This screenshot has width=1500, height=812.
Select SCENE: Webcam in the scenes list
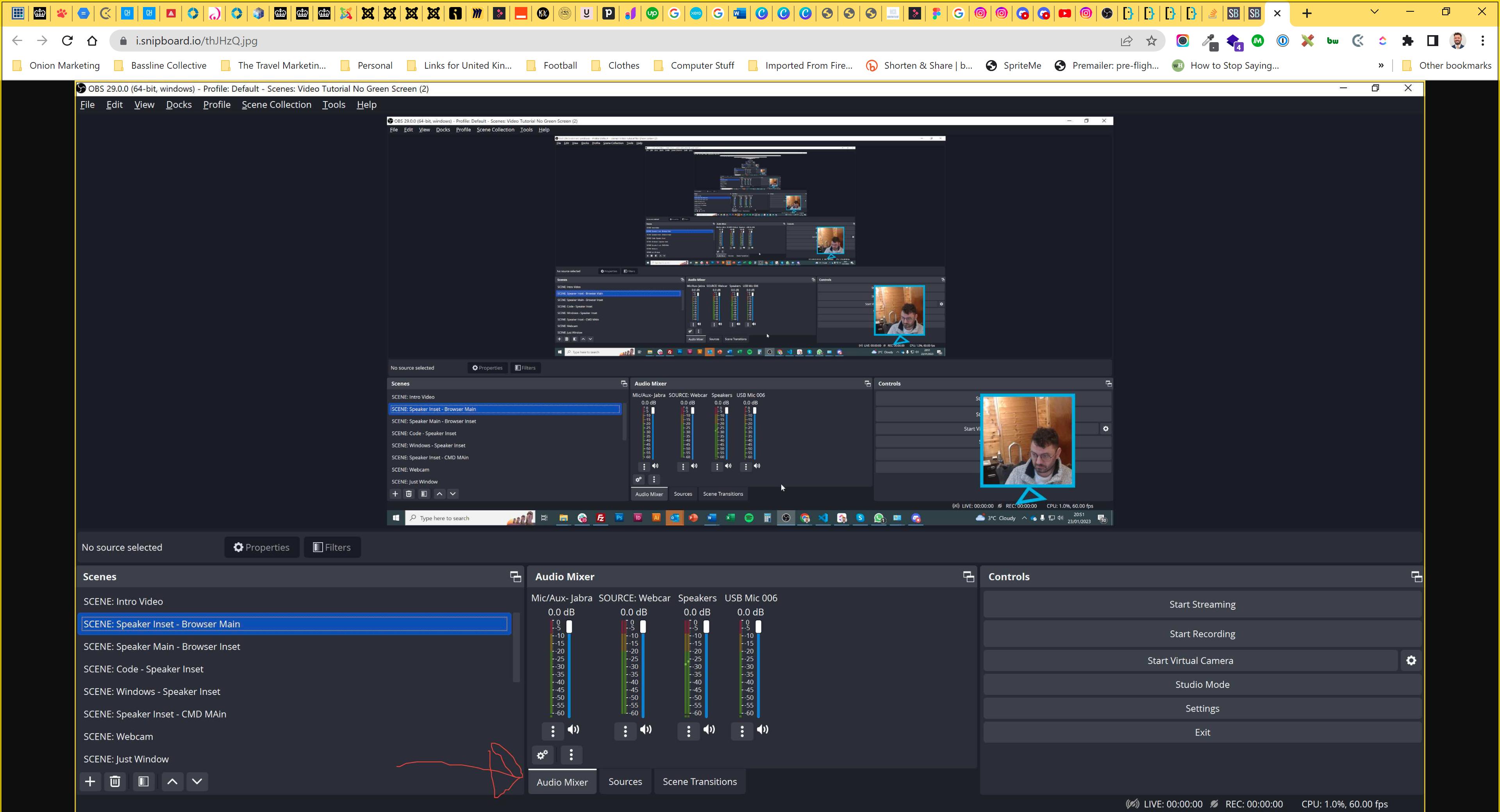point(118,736)
